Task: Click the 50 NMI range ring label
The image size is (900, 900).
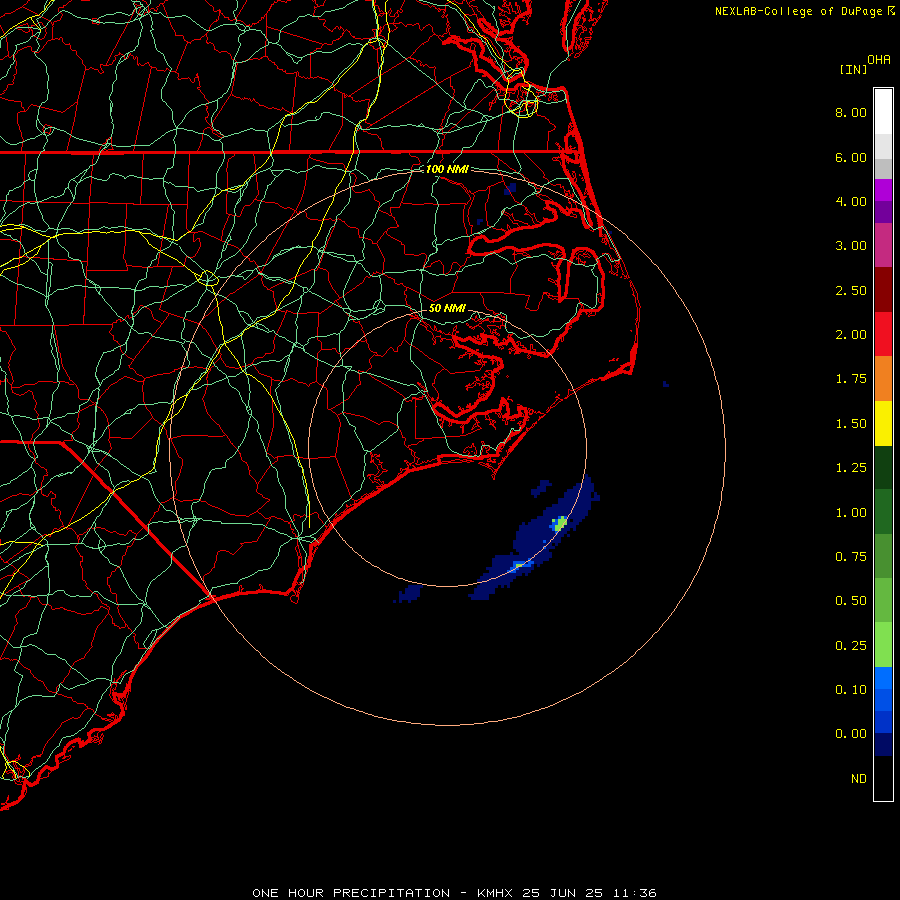Action: coord(447,308)
